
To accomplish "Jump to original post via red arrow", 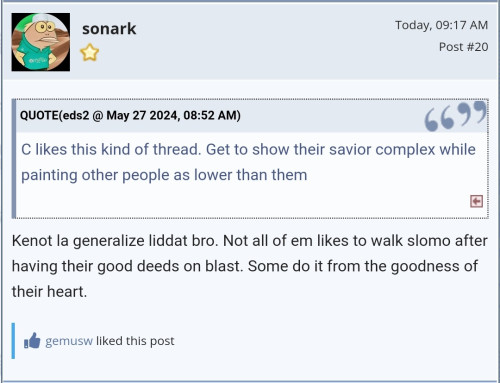I will click(476, 201).
